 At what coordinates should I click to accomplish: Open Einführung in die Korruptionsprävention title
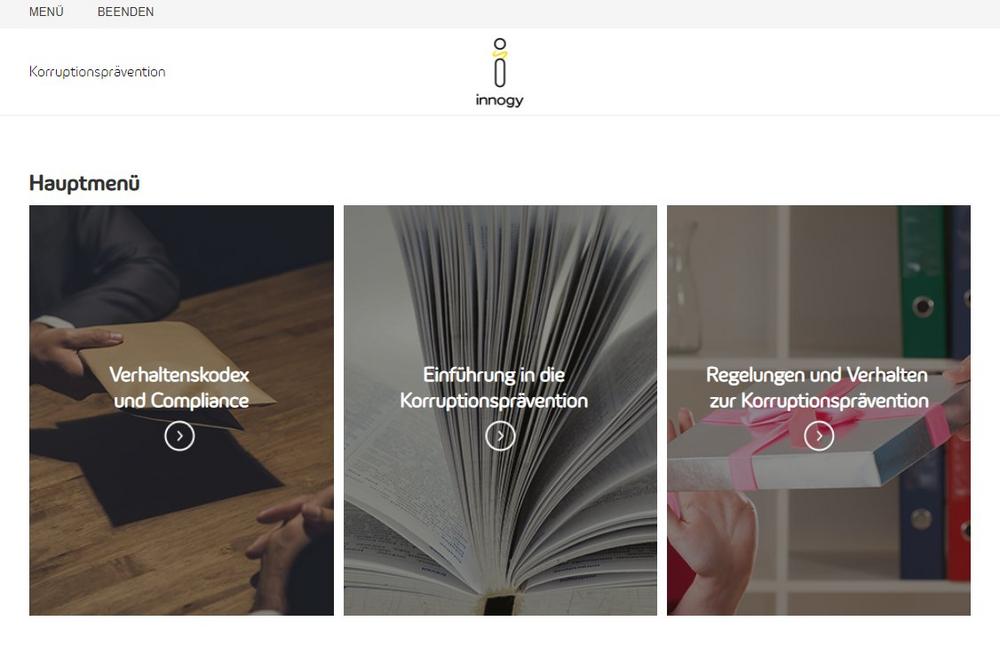(x=494, y=387)
